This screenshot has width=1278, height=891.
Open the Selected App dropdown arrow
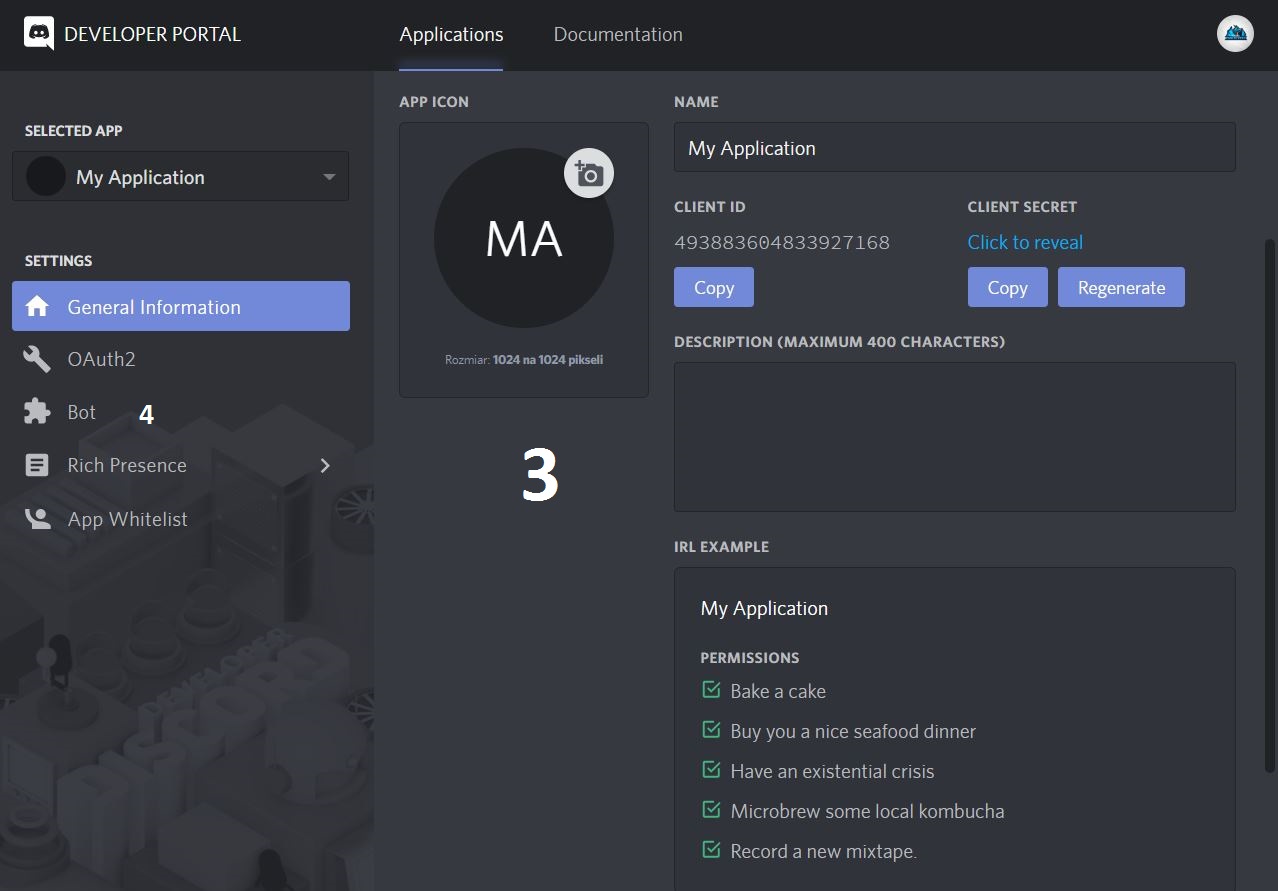329,178
